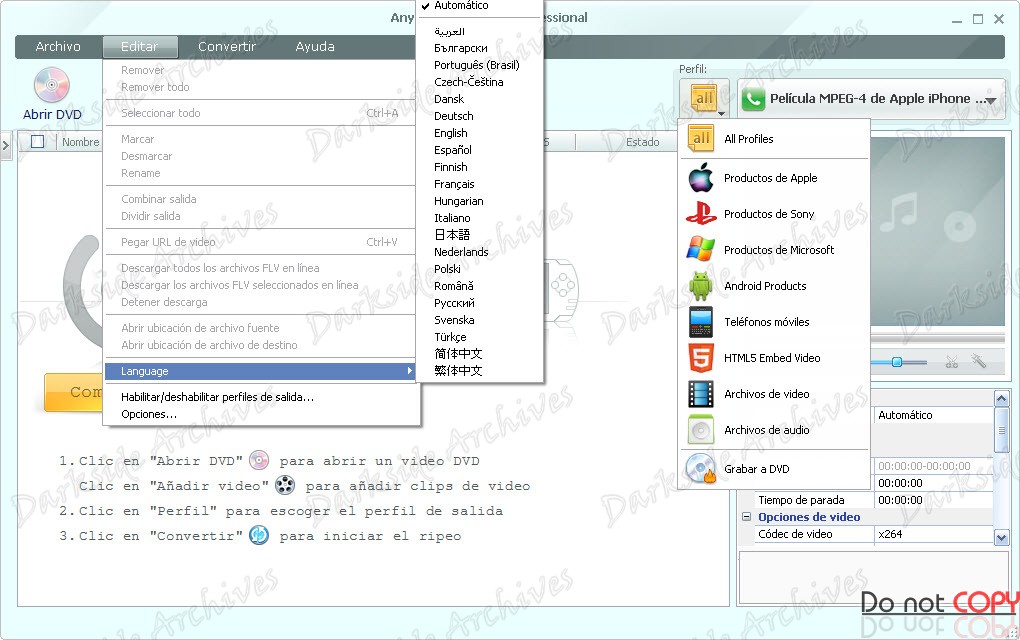The width and height of the screenshot is (1020, 640).
Task: Click the scissors clip icon under preview
Action: 952,362
